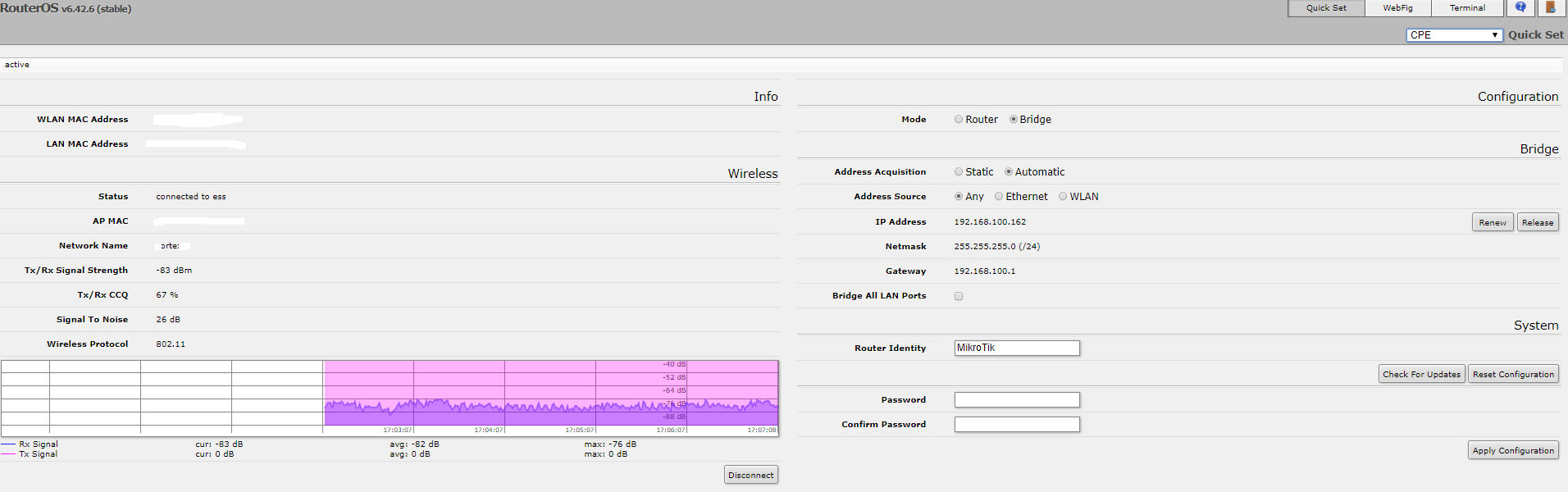Select Router mode radio button
Image resolution: width=1568 pixels, height=492 pixels.
click(959, 120)
